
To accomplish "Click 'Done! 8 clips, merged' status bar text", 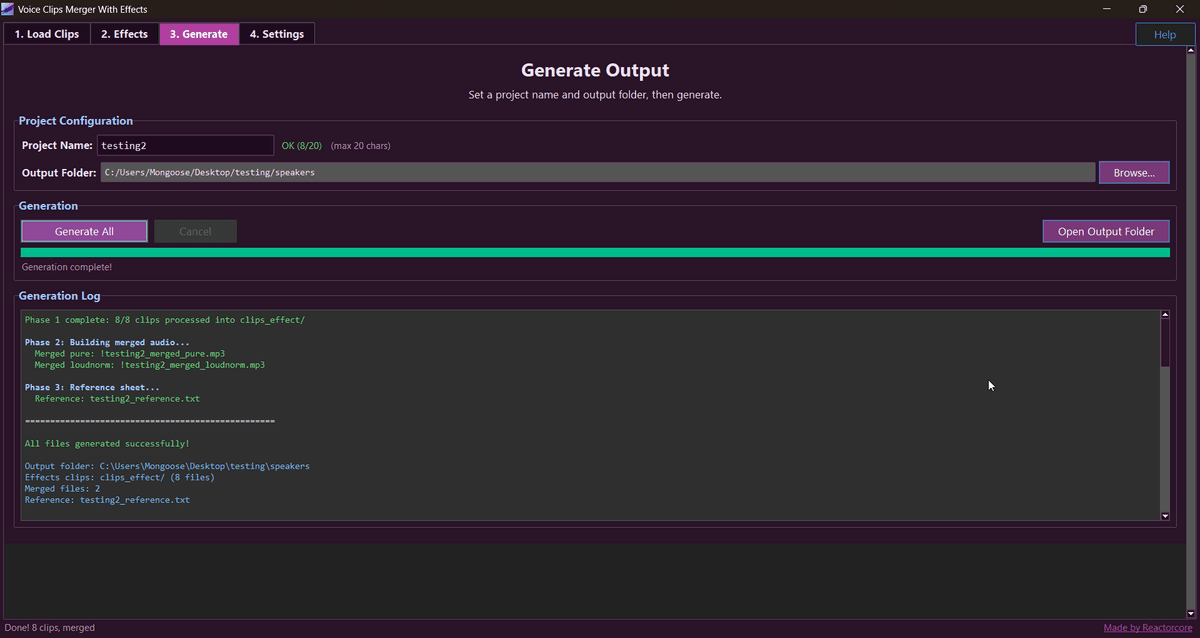I will [x=50, y=628].
